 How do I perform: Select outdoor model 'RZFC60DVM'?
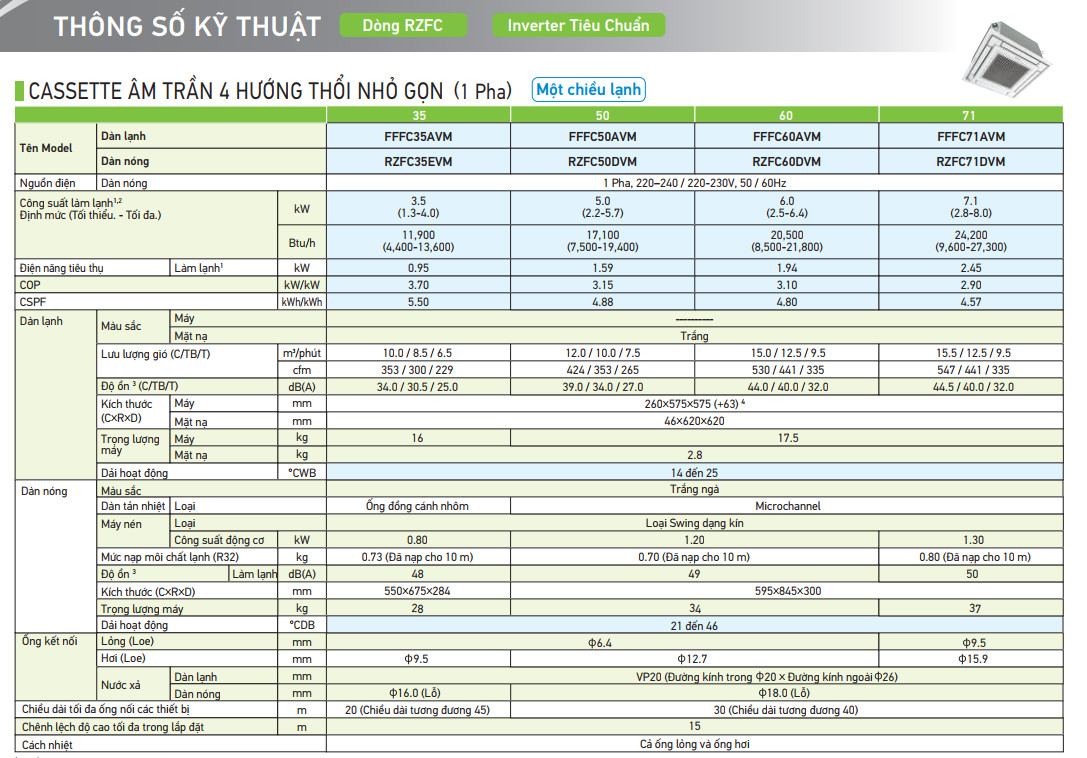point(787,162)
